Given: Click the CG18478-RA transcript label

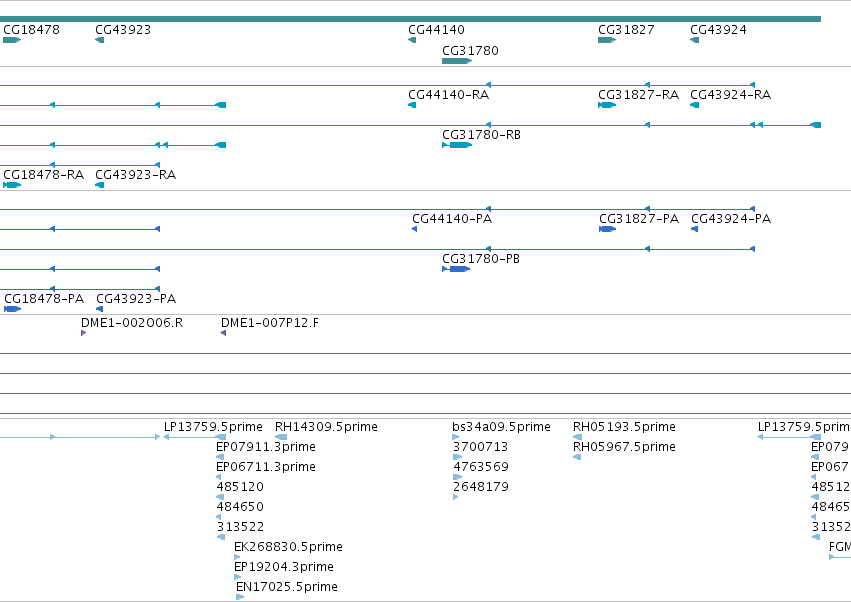Looking at the screenshot, I should [43, 175].
